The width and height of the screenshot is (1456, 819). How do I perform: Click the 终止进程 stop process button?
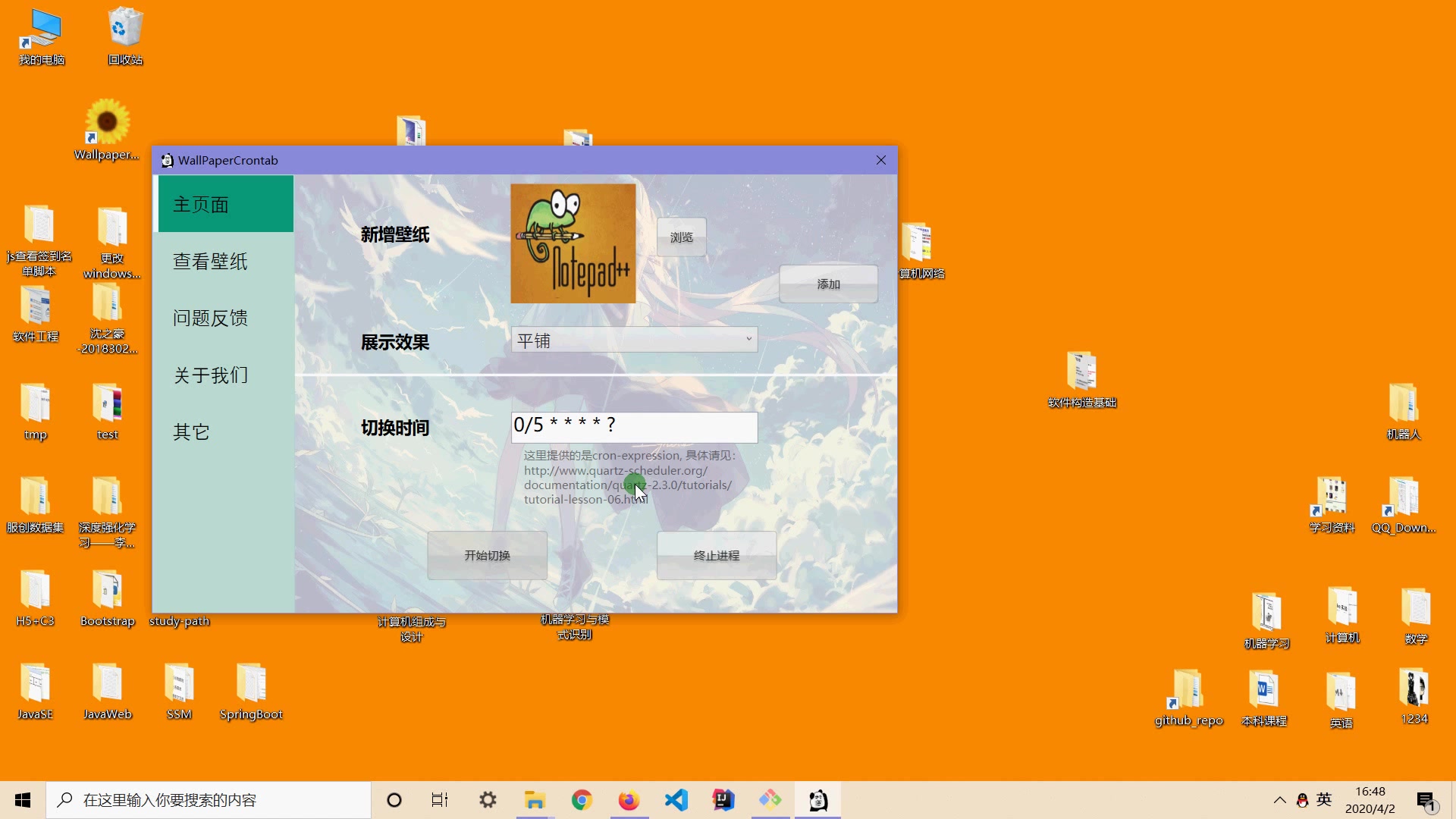(716, 556)
